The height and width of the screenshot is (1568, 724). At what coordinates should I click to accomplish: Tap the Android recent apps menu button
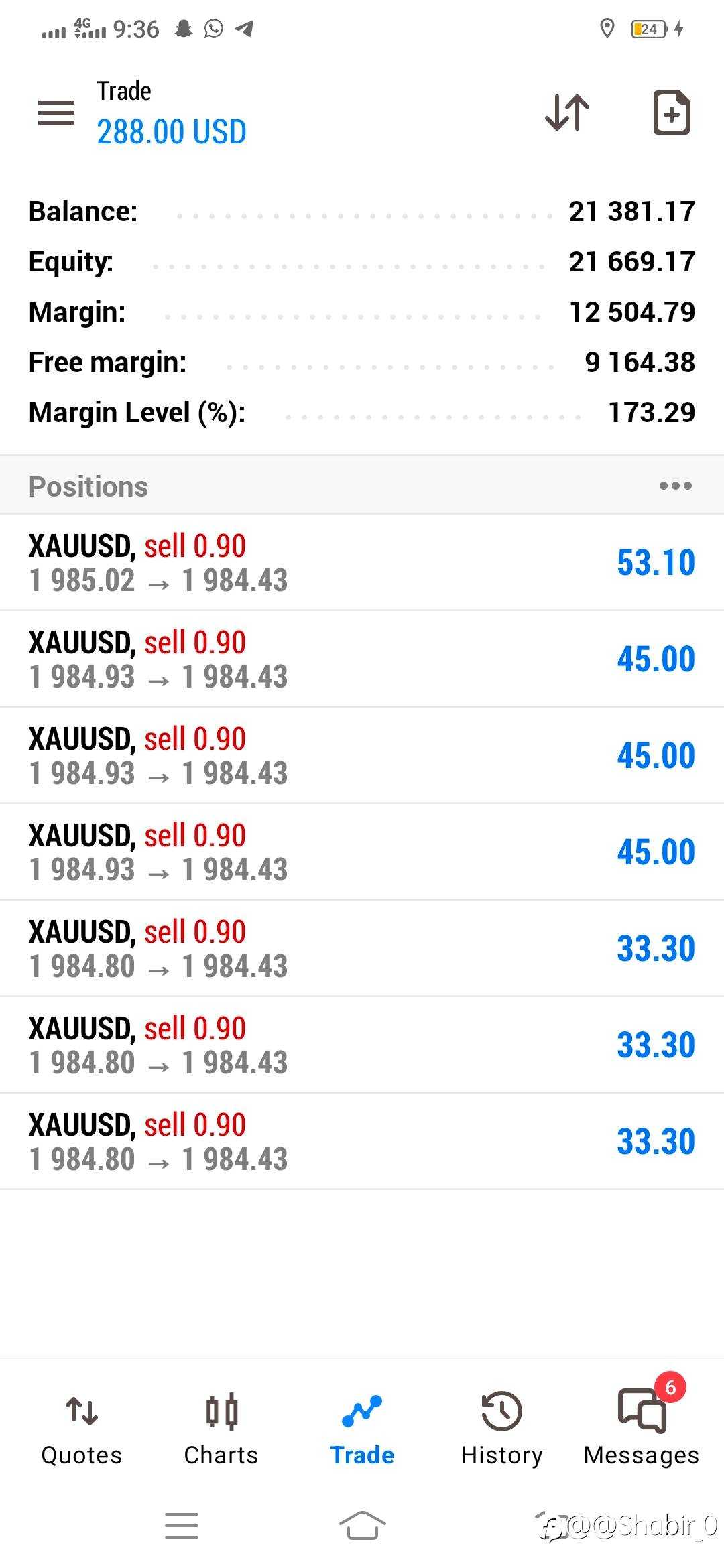click(x=182, y=1526)
